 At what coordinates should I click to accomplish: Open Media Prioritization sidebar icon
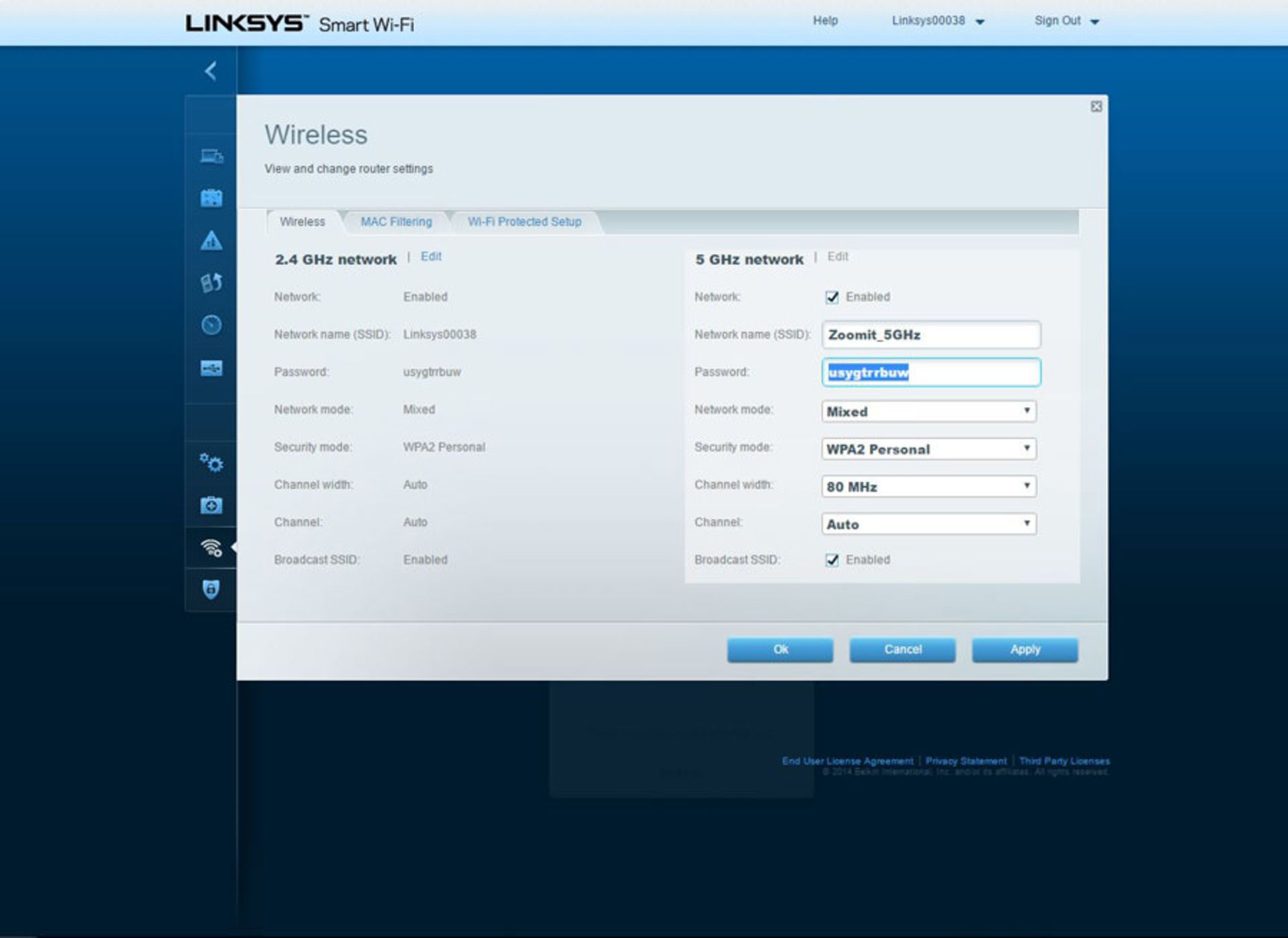pos(211,283)
